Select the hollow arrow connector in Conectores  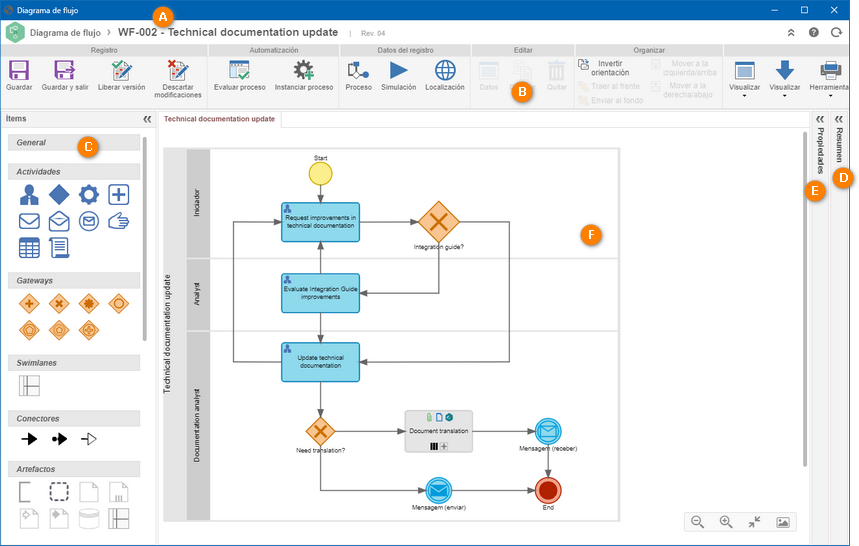89,439
